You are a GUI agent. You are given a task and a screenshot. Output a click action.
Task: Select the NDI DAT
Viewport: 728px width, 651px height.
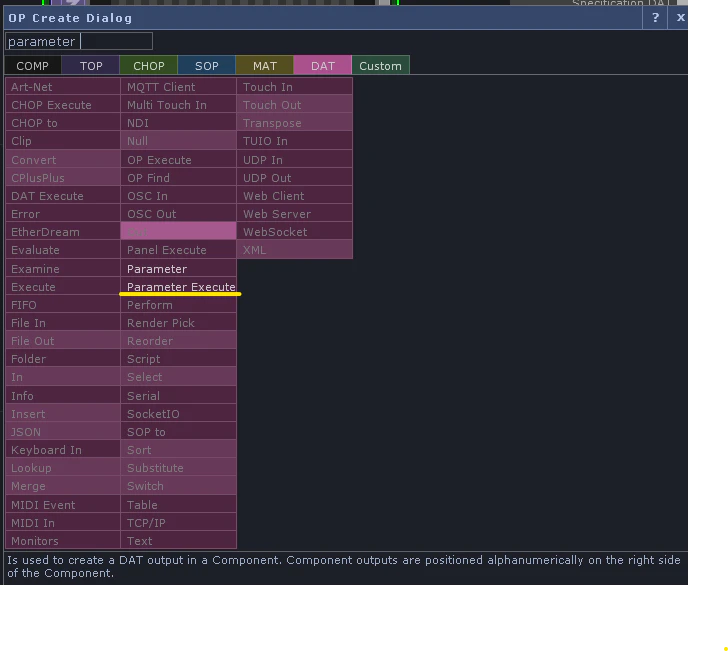pyautogui.click(x=178, y=123)
